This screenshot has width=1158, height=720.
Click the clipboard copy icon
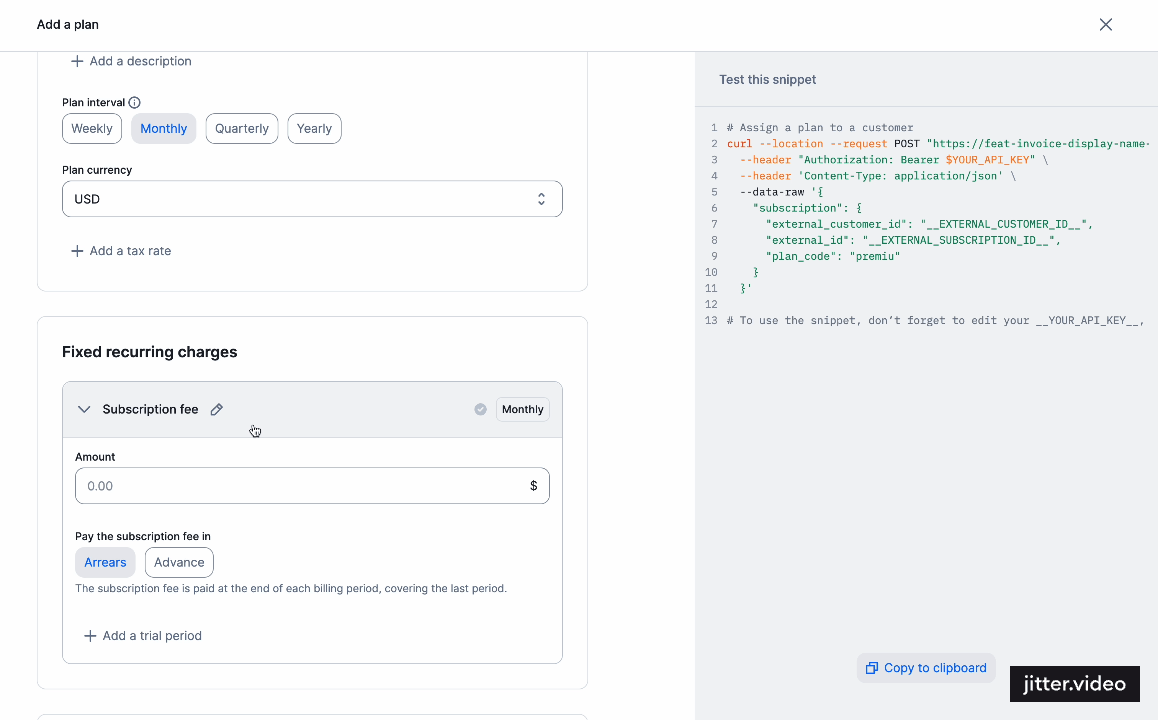pyautogui.click(x=872, y=668)
